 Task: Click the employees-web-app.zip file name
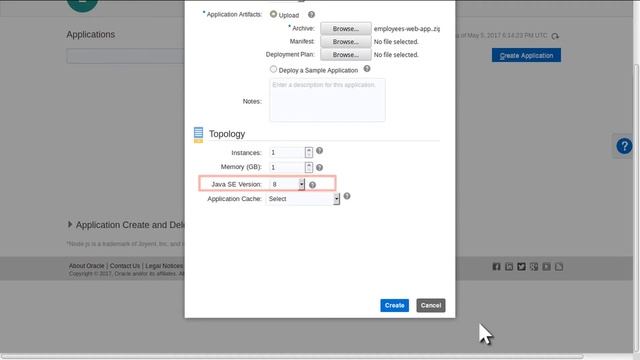[407, 29]
